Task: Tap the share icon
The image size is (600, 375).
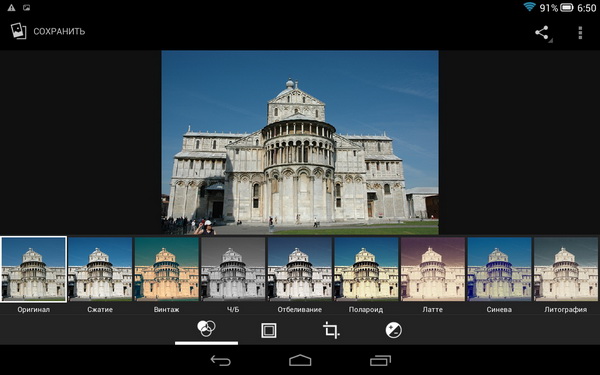Action: pos(542,33)
